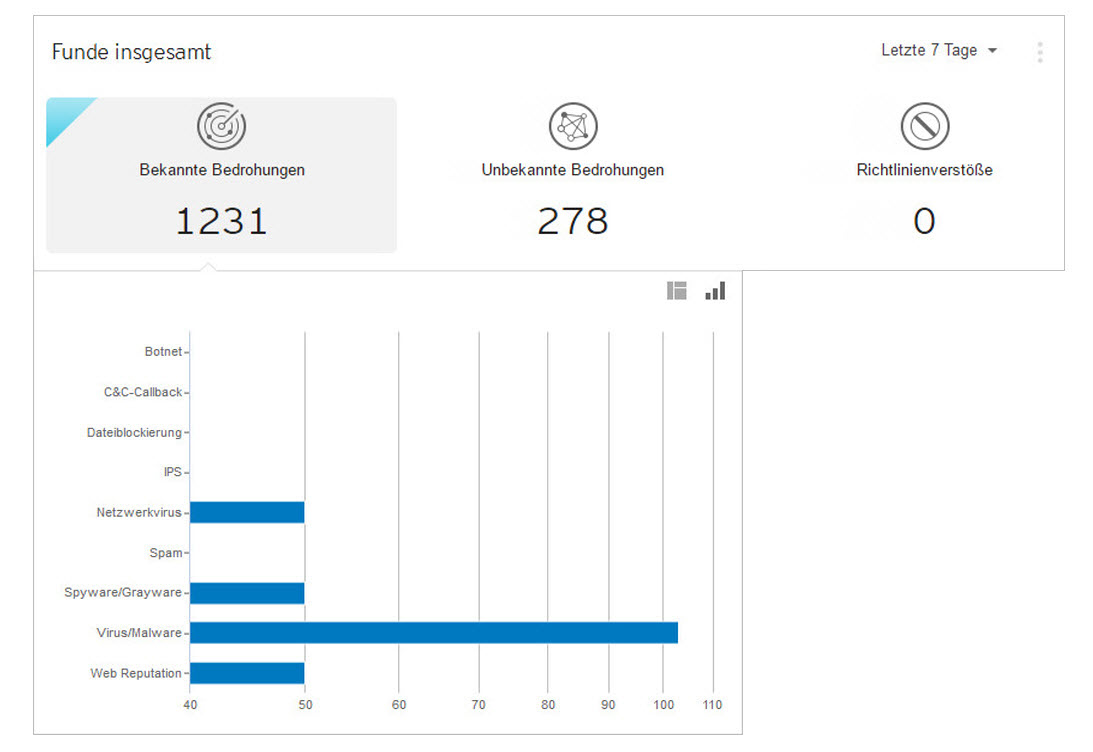Viewport: 1093px width, 752px height.
Task: Select the Web Reputation chart bar
Action: point(247,673)
